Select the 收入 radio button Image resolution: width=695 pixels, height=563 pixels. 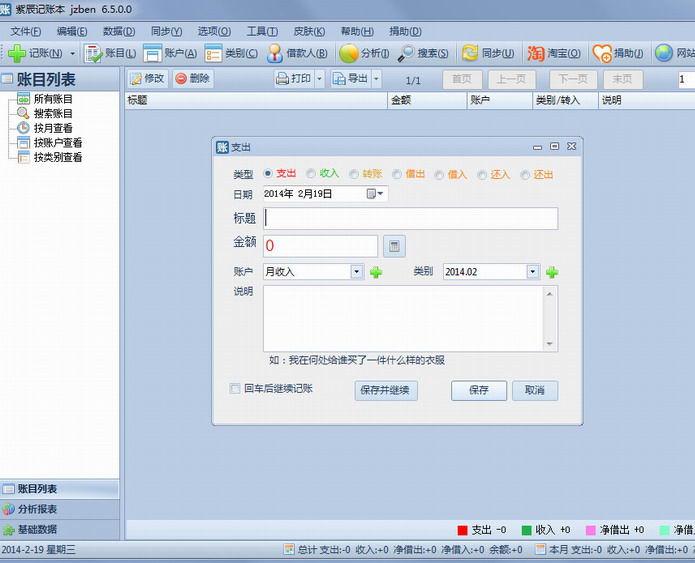tap(311, 174)
